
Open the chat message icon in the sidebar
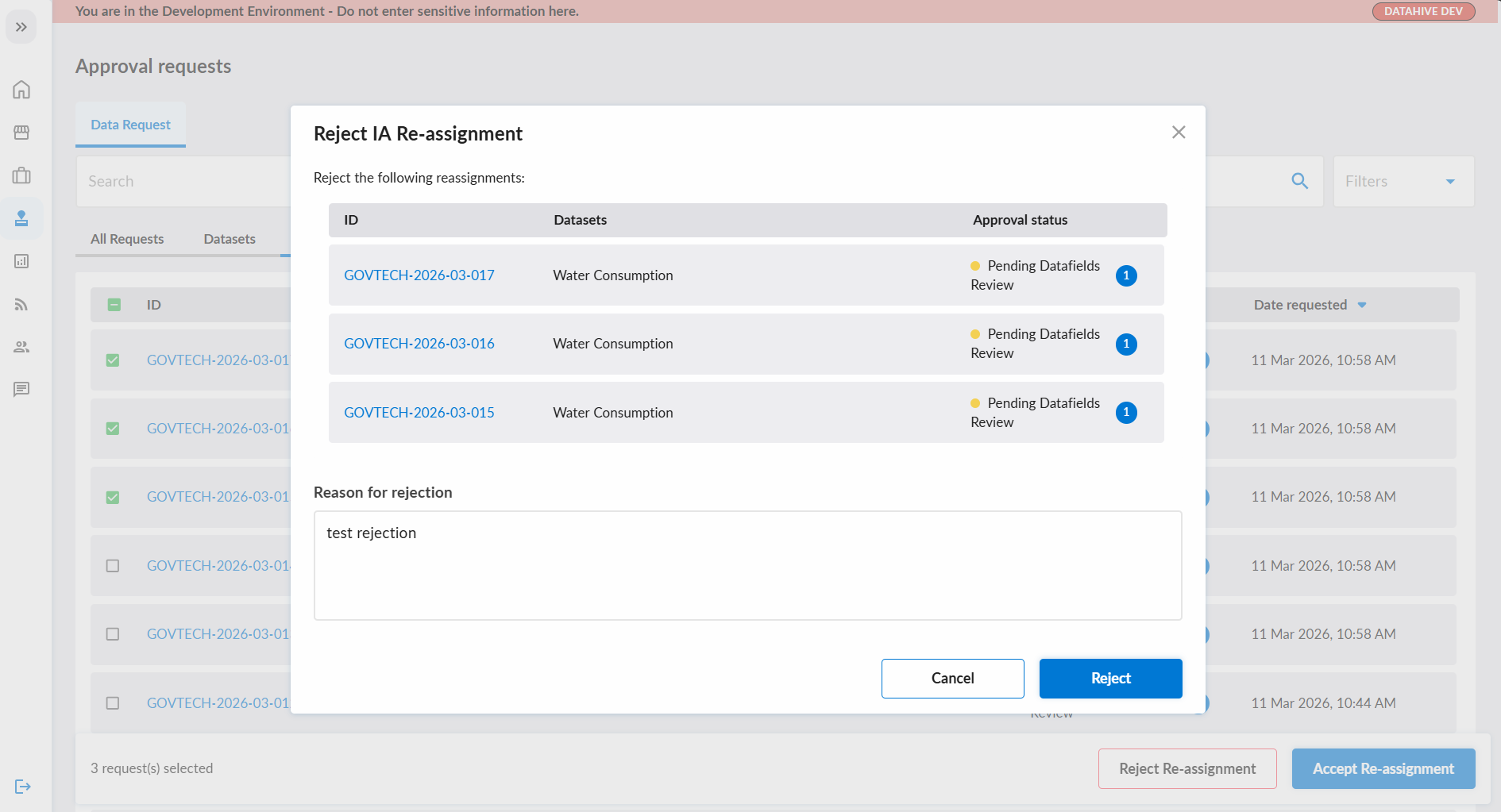click(x=21, y=389)
